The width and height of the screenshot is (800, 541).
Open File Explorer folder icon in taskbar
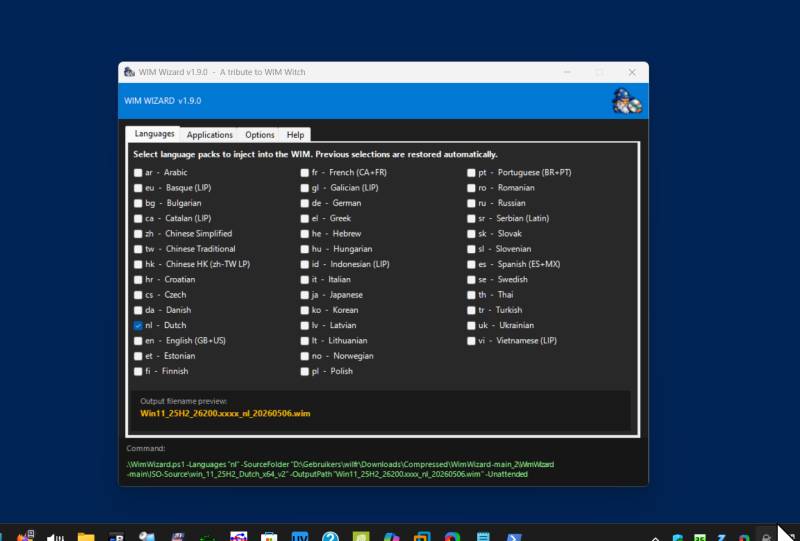[x=86, y=537]
